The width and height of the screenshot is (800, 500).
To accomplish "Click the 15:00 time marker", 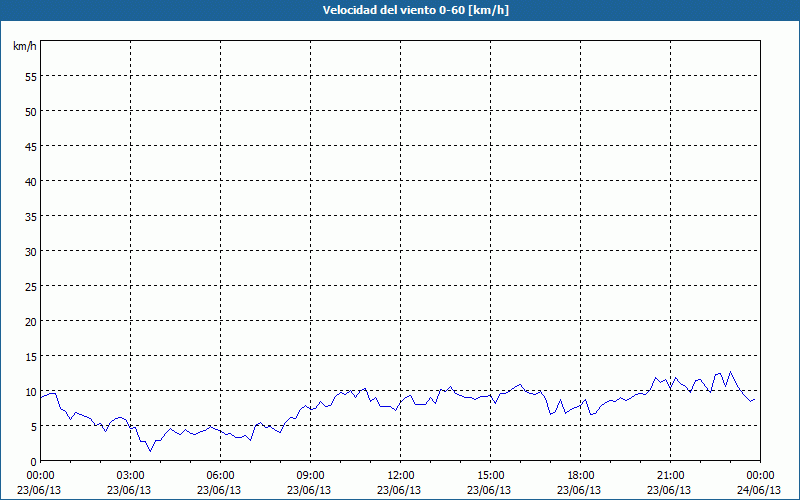I will click(x=490, y=475).
